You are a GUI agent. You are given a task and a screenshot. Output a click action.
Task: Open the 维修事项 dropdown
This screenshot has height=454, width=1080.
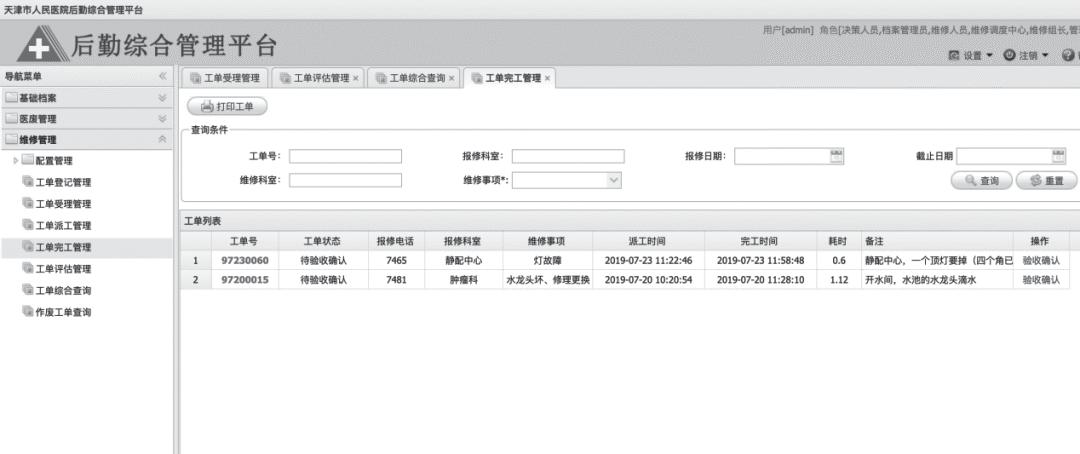613,180
